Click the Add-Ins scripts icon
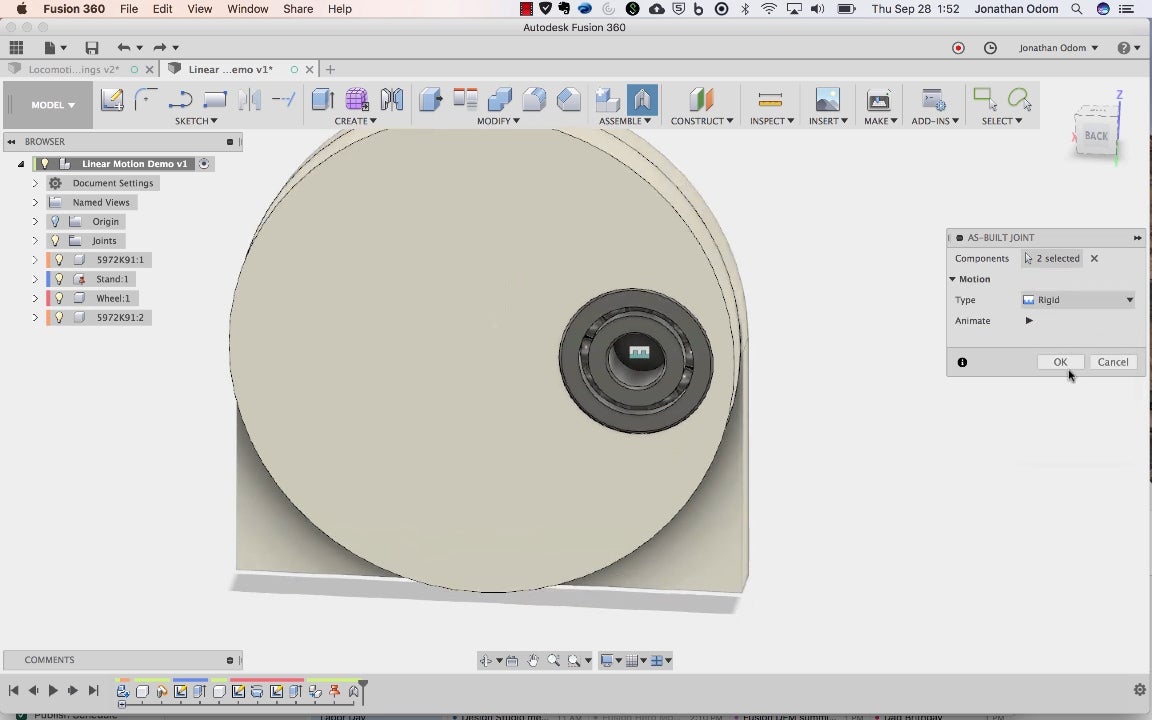Image resolution: width=1152 pixels, height=720 pixels. tap(934, 99)
